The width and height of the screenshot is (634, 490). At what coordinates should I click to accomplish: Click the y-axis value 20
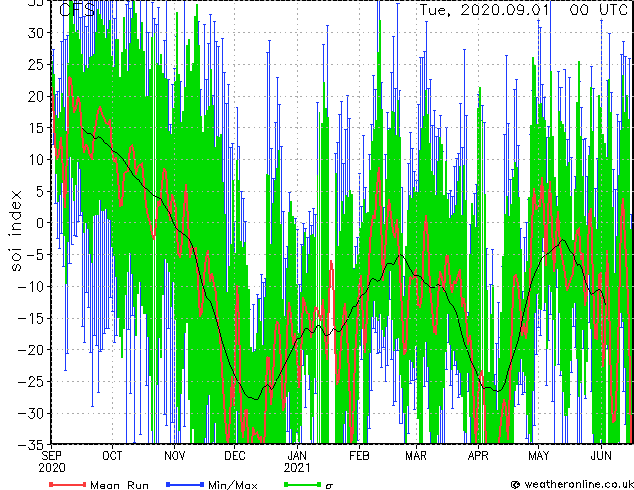36,96
